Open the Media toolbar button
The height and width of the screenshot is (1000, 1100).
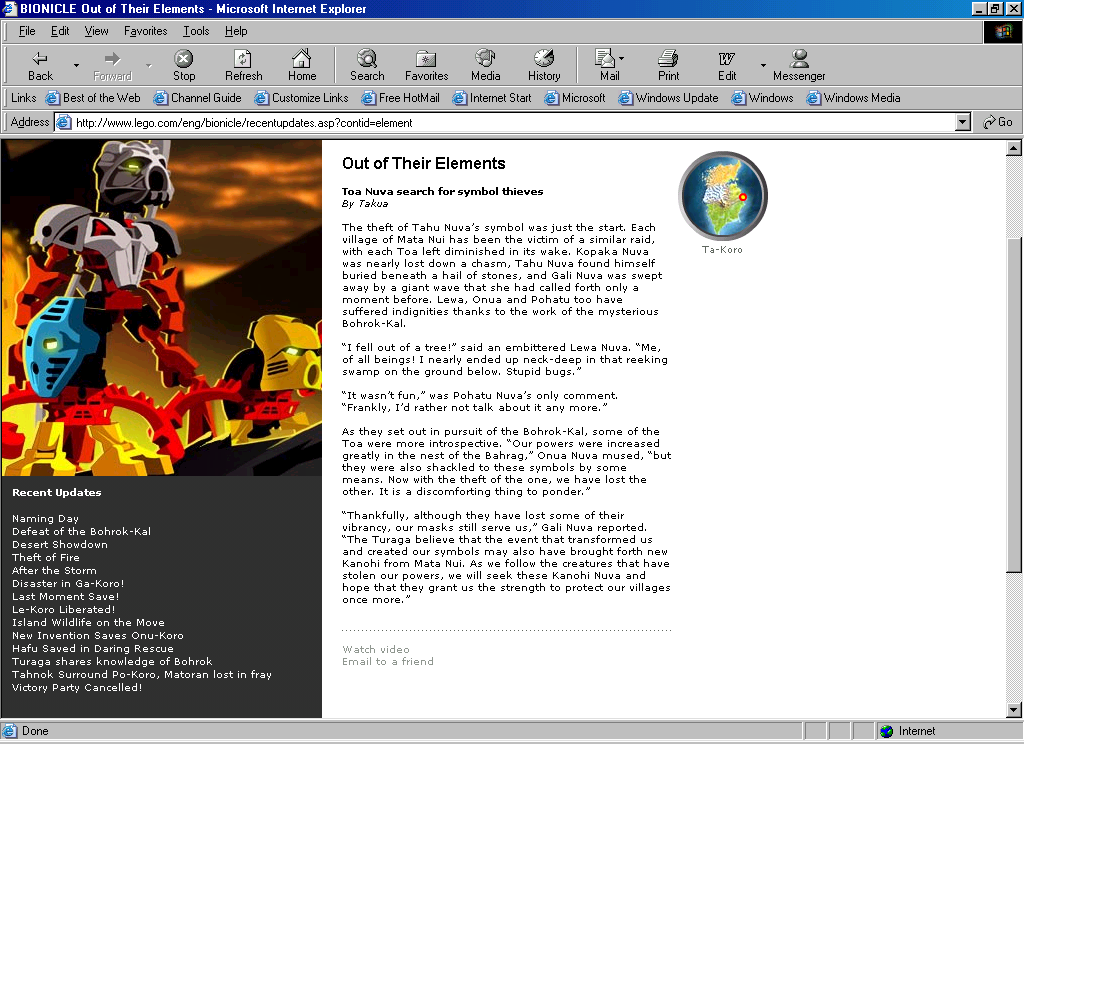pyautogui.click(x=485, y=65)
